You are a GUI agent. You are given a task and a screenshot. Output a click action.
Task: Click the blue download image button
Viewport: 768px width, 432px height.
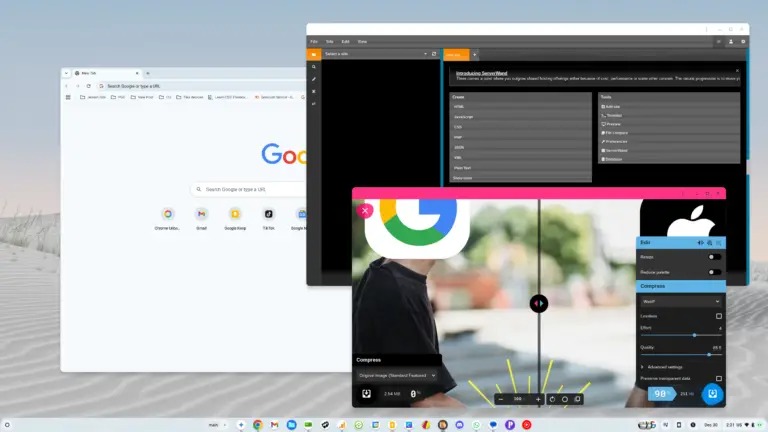tap(712, 394)
